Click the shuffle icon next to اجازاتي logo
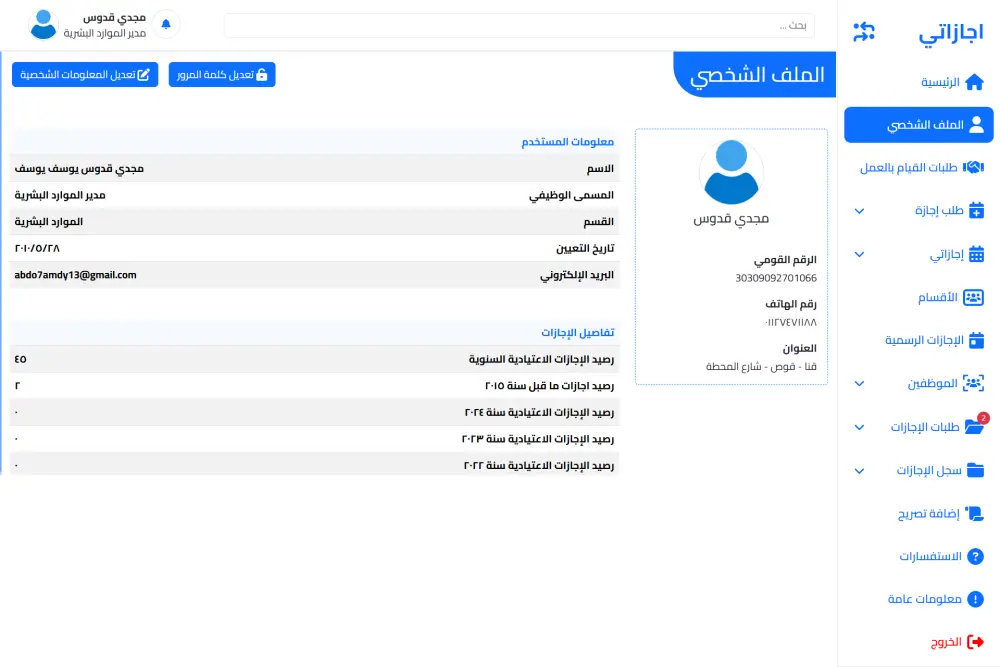Screen dimensions: 1000x667 tap(862, 32)
